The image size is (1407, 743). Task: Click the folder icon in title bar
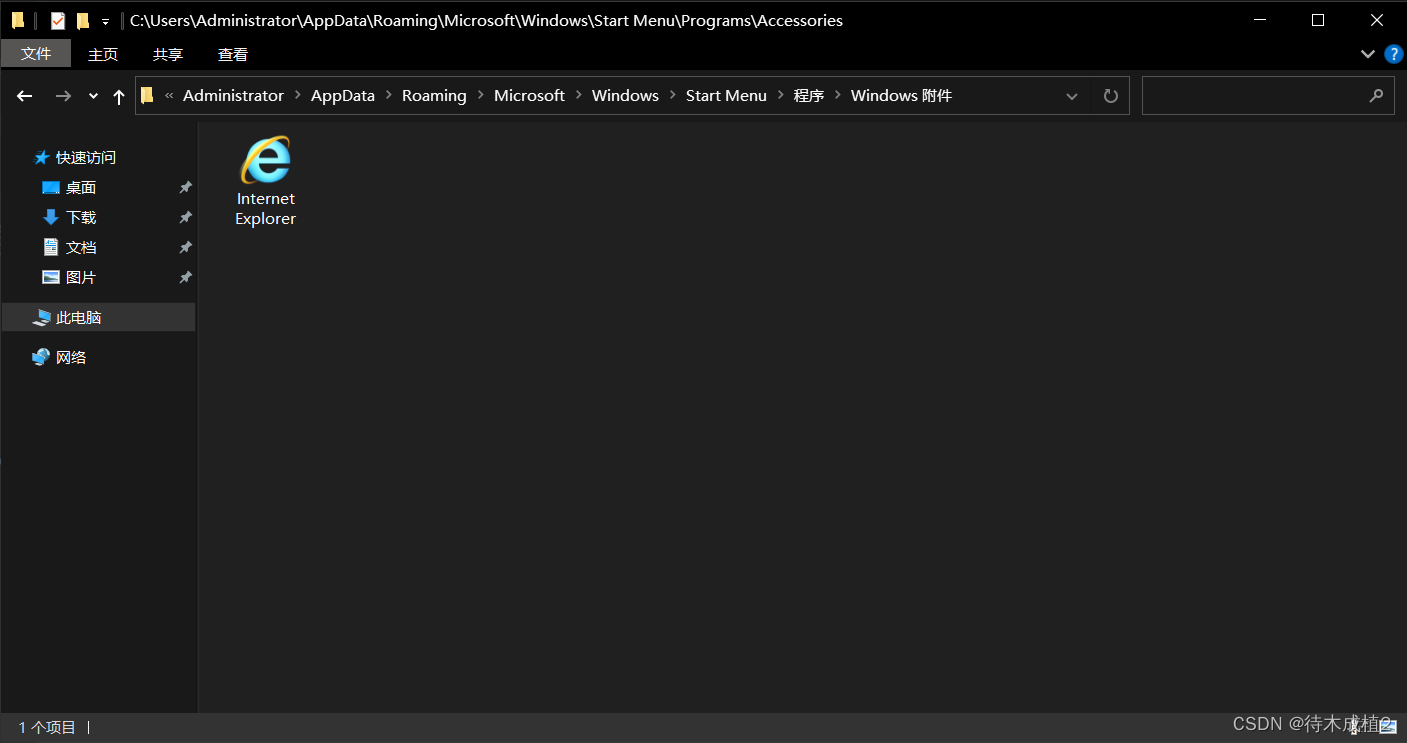point(18,20)
